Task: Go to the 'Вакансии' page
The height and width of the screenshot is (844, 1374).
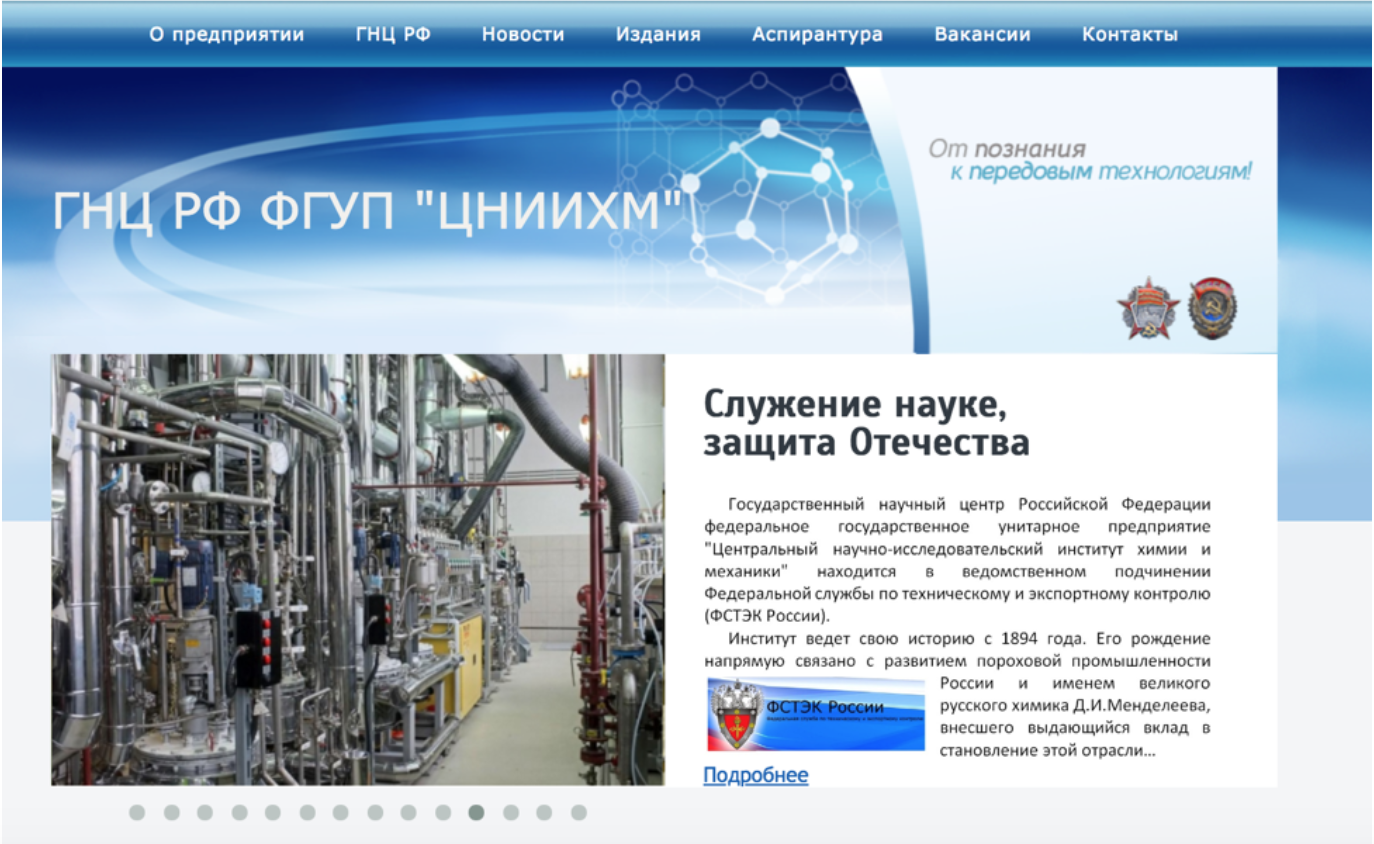Action: point(982,35)
